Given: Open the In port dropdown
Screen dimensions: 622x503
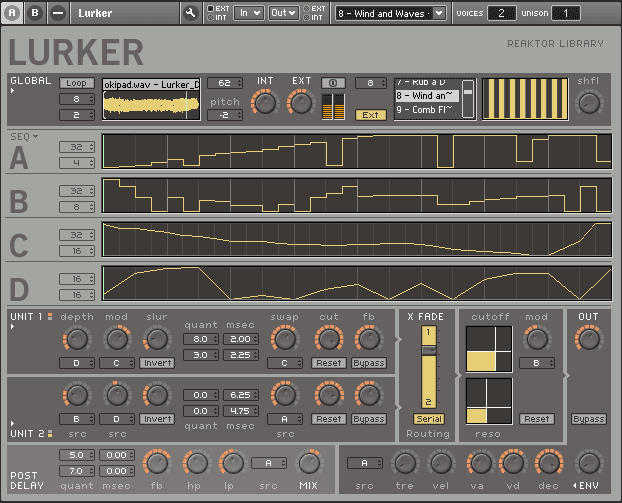Looking at the screenshot, I should [248, 13].
